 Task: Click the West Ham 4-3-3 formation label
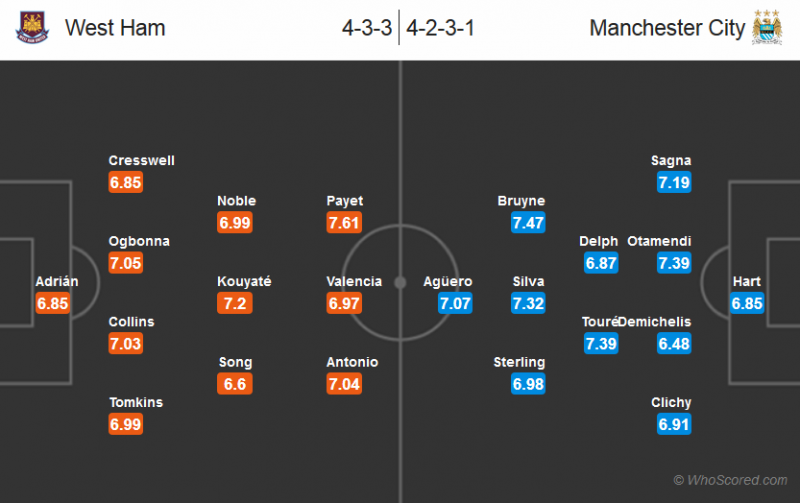click(x=366, y=28)
